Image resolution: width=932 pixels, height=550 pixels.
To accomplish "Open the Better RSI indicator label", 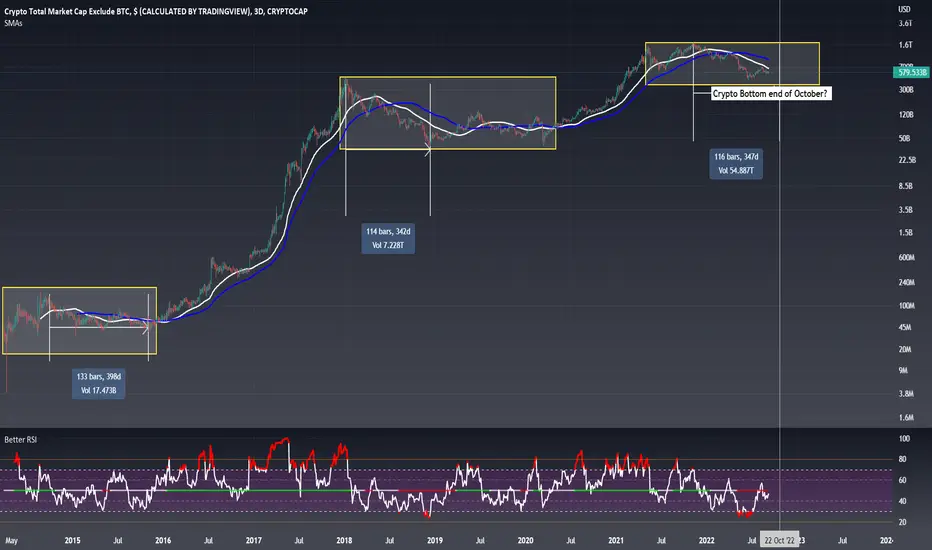I will (21, 439).
